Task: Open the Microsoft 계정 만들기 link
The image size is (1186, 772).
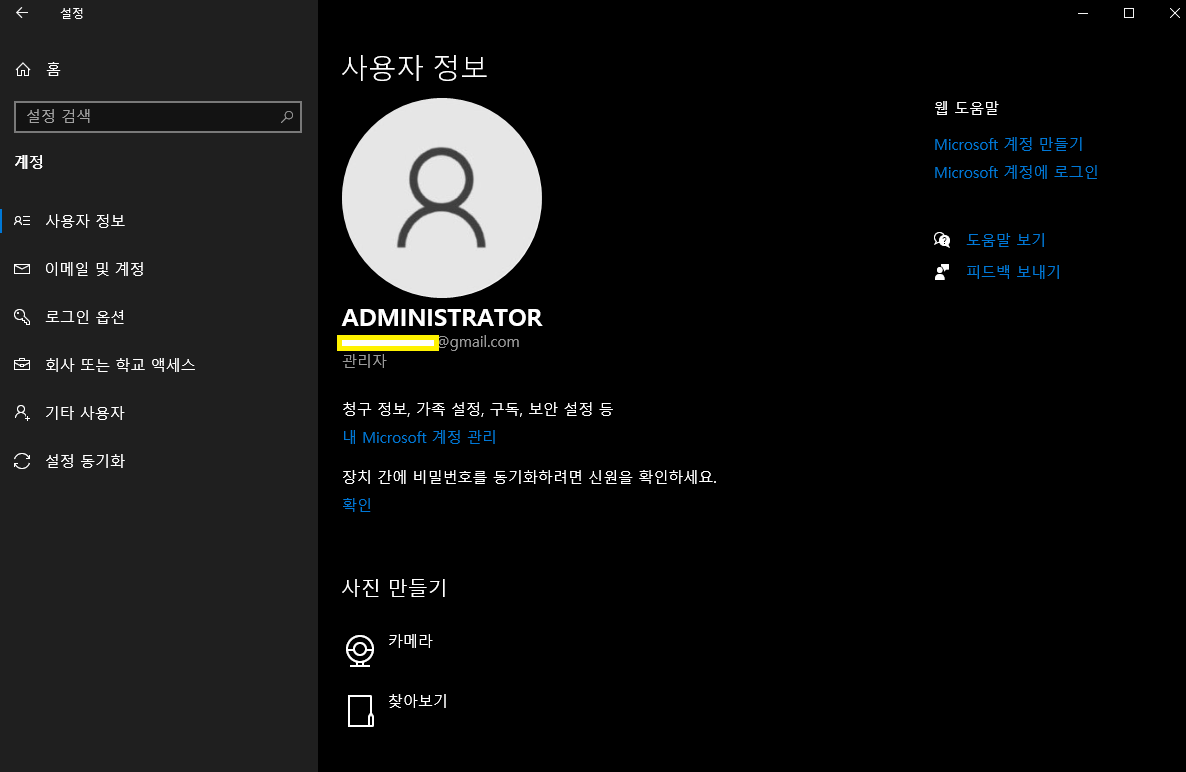Action: click(1008, 143)
